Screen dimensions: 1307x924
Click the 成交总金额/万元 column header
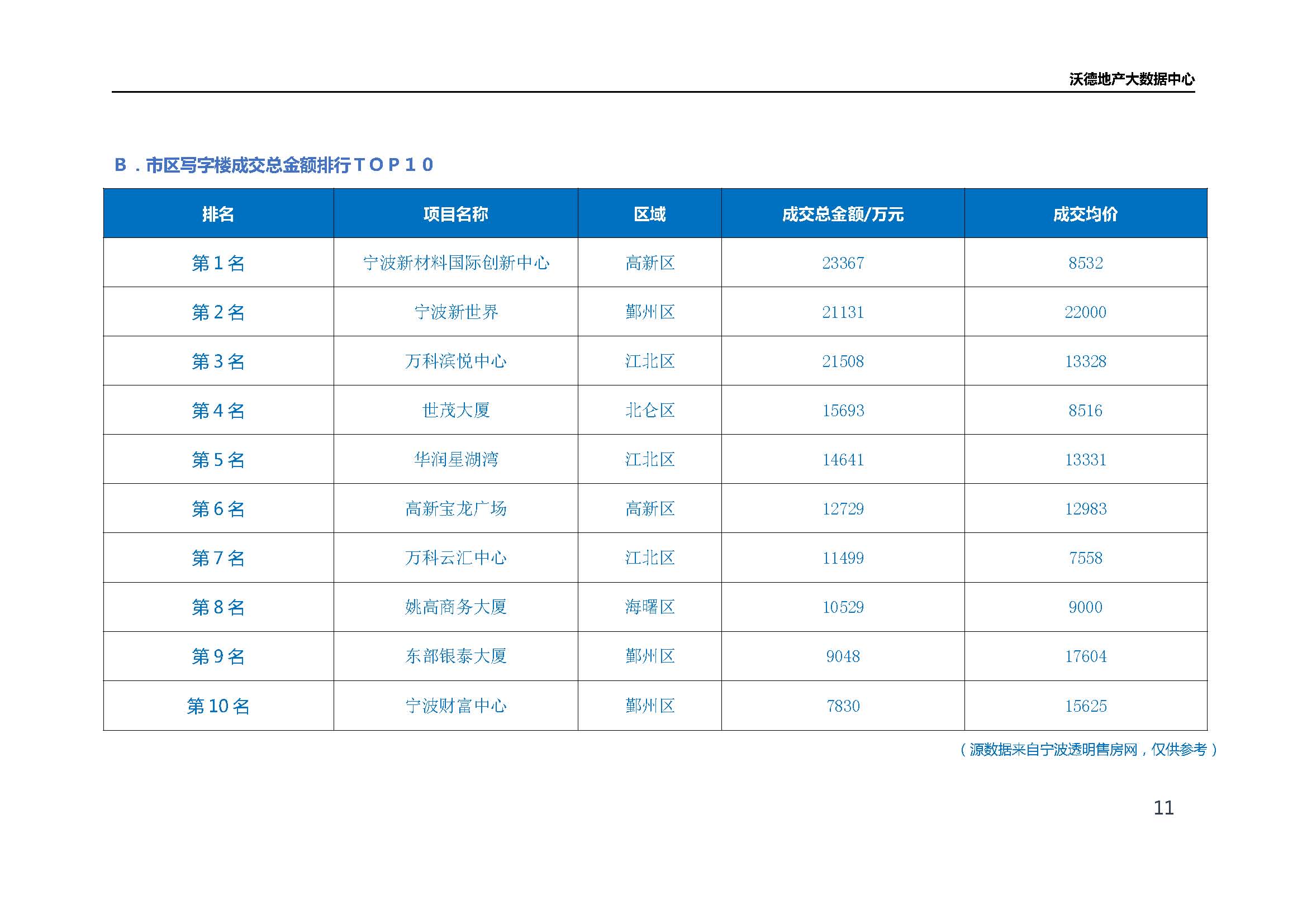[843, 214]
